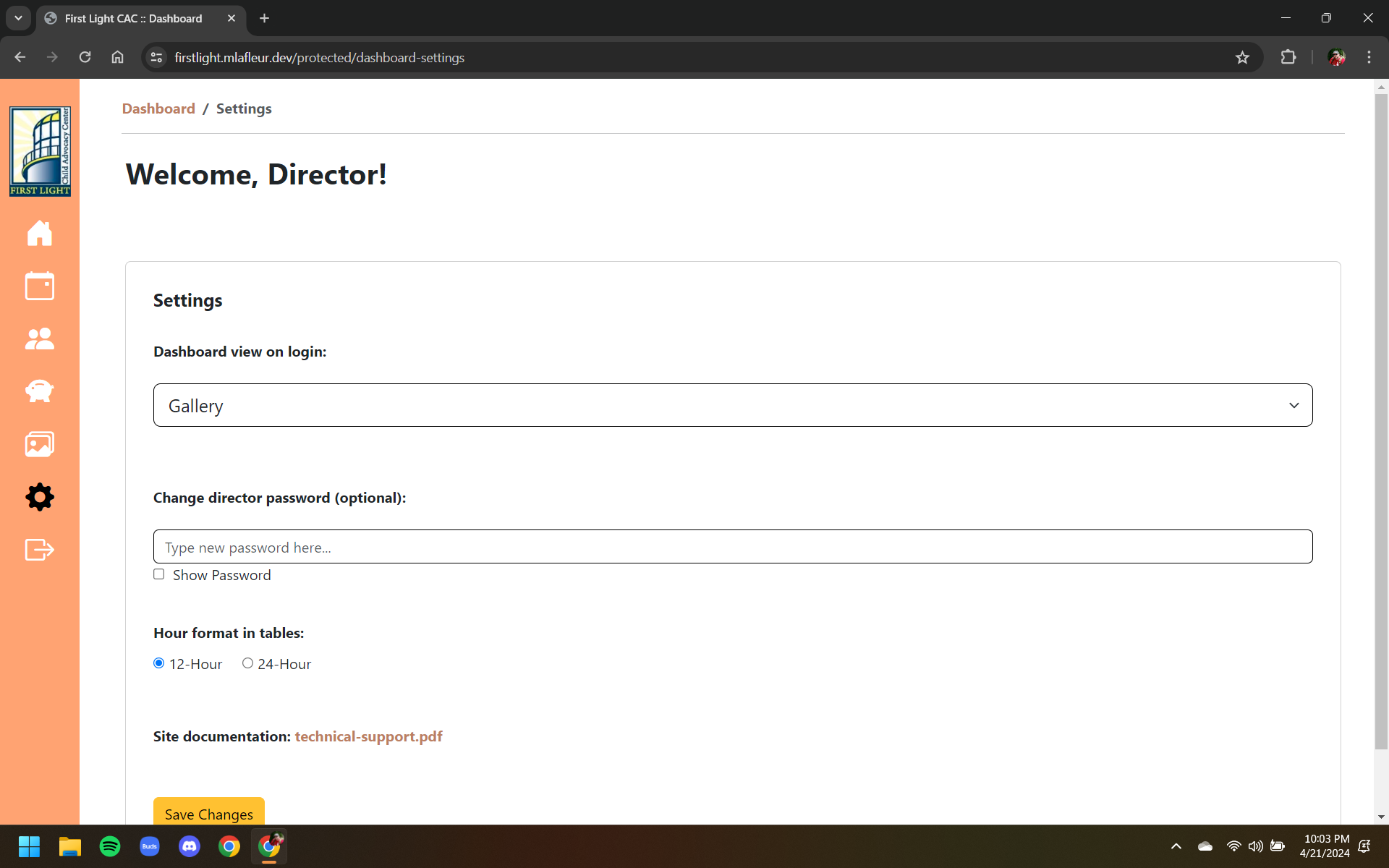Open the piggy bank icon in sidebar
1389x868 pixels.
tap(40, 391)
